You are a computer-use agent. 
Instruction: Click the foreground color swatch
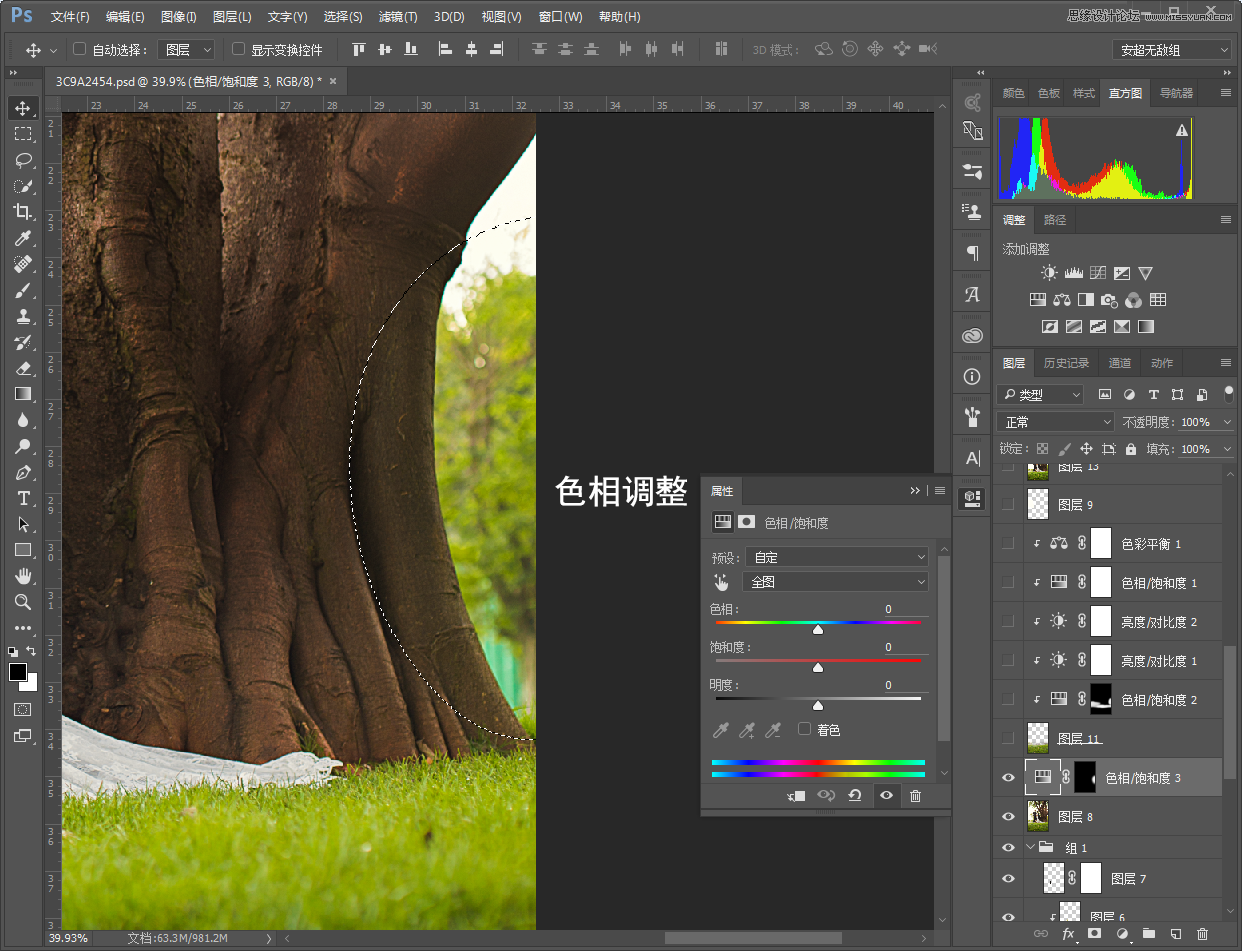(x=18, y=672)
